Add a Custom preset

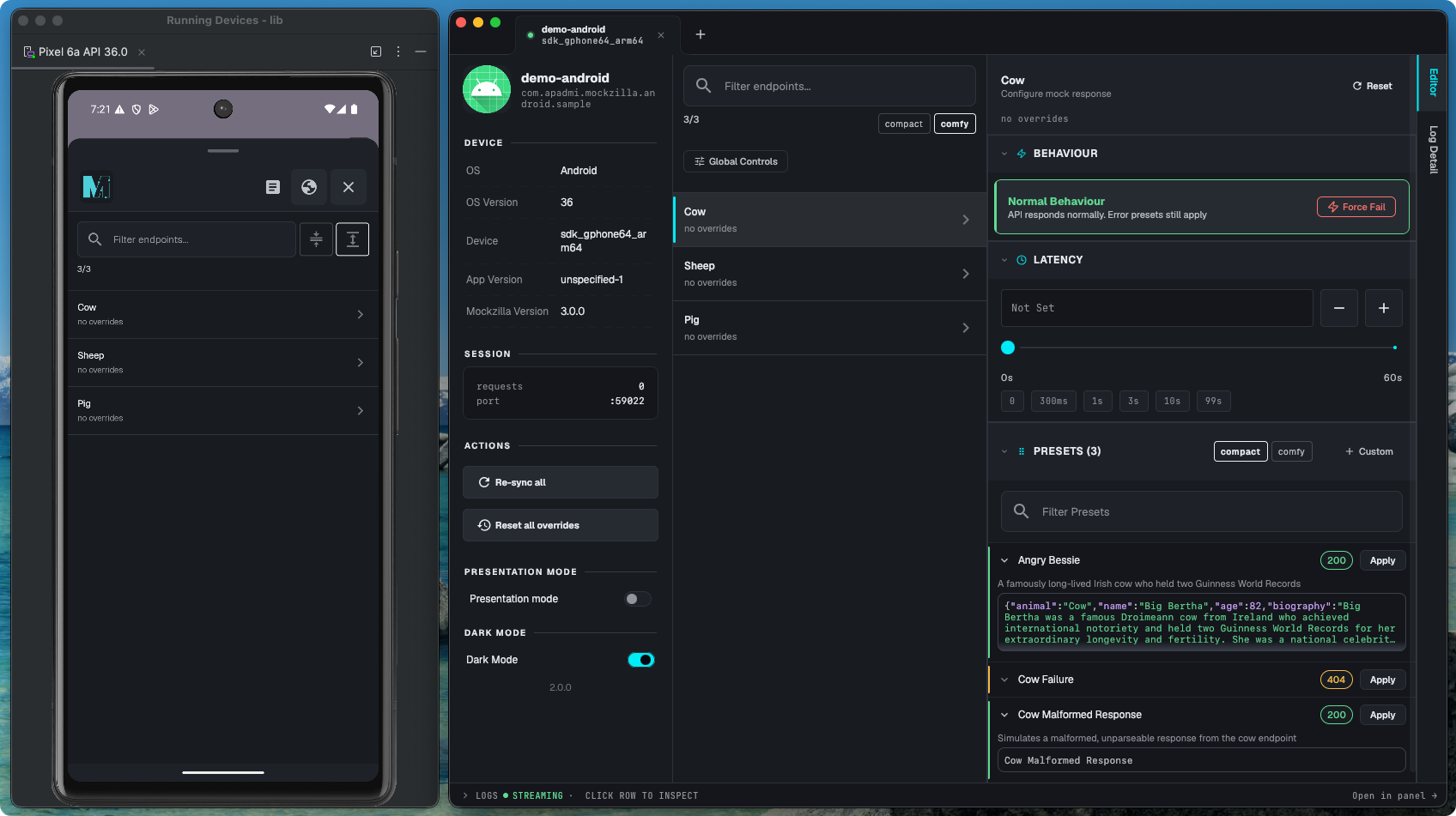tap(1369, 451)
